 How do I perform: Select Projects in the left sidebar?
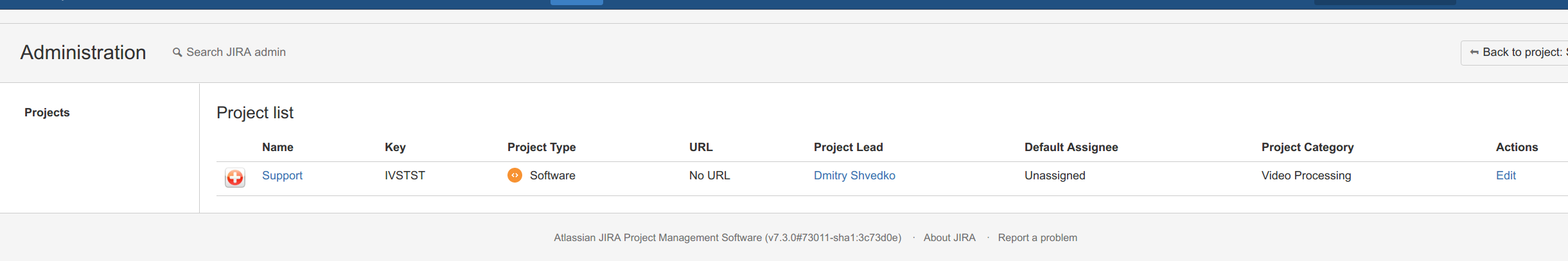click(x=47, y=113)
